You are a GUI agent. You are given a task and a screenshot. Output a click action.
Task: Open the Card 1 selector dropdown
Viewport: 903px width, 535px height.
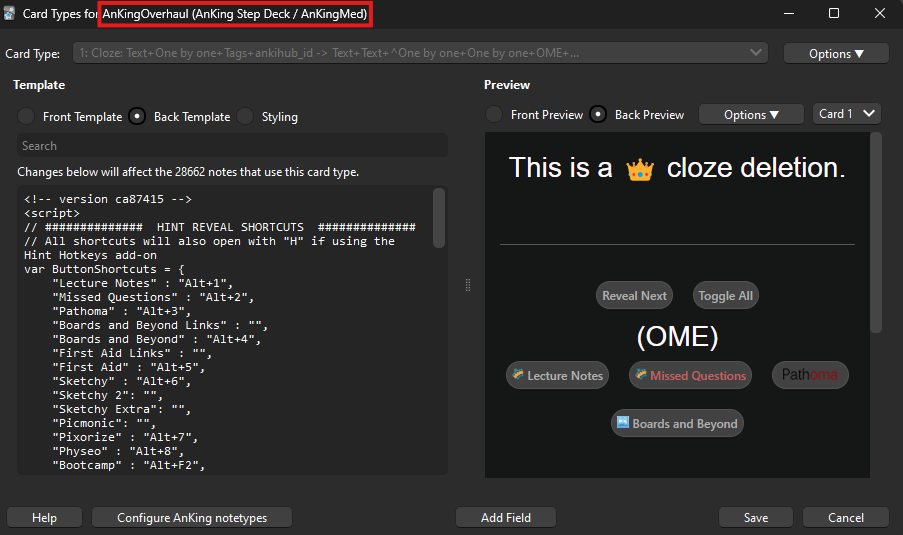(847, 114)
